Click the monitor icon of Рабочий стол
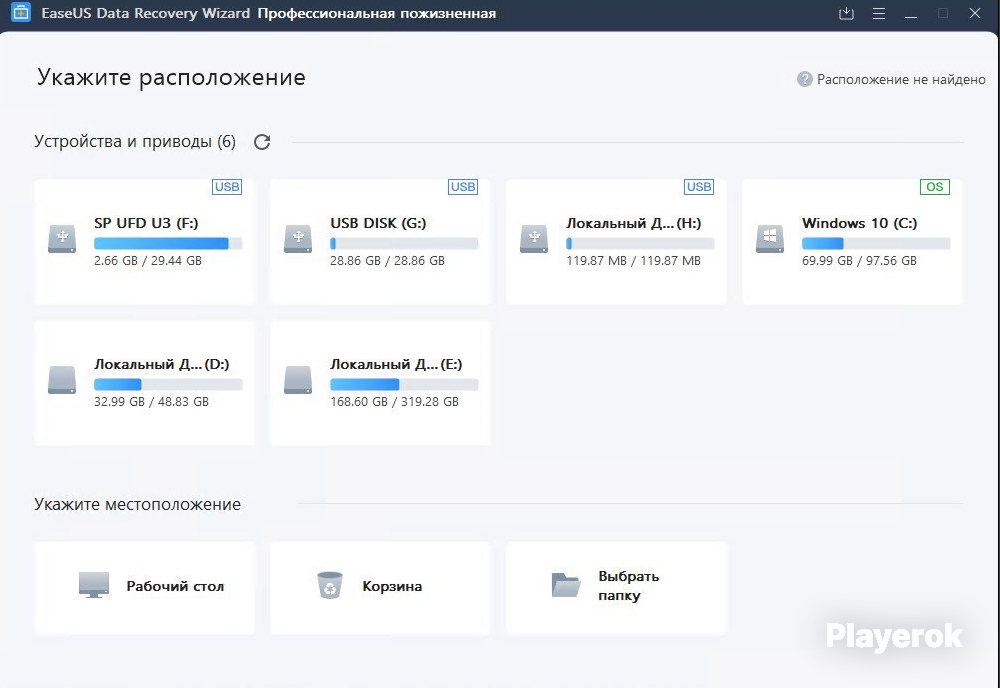The height and width of the screenshot is (688, 1000). (94, 585)
